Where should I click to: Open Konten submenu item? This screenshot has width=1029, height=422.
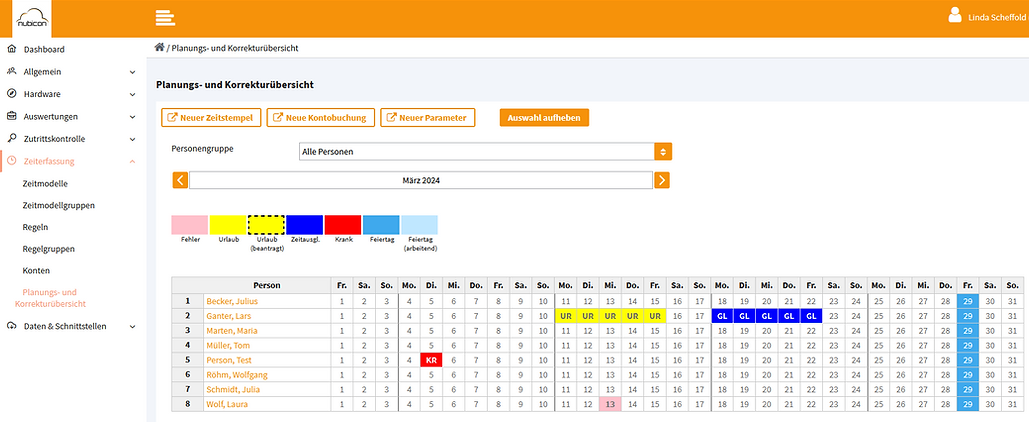pos(36,270)
